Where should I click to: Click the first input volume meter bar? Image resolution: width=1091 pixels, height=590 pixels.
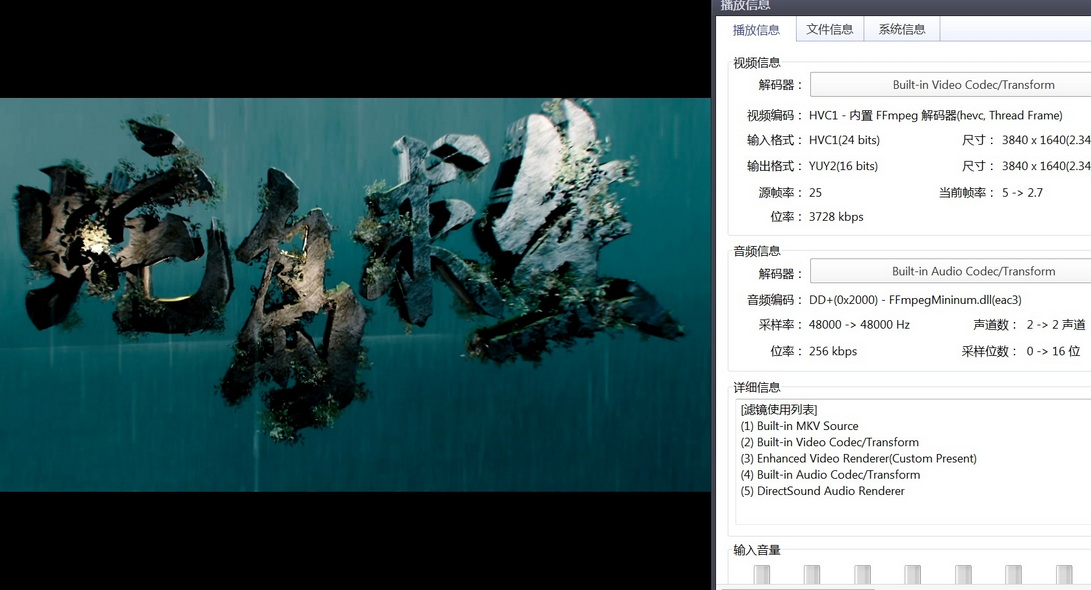(x=762, y=575)
